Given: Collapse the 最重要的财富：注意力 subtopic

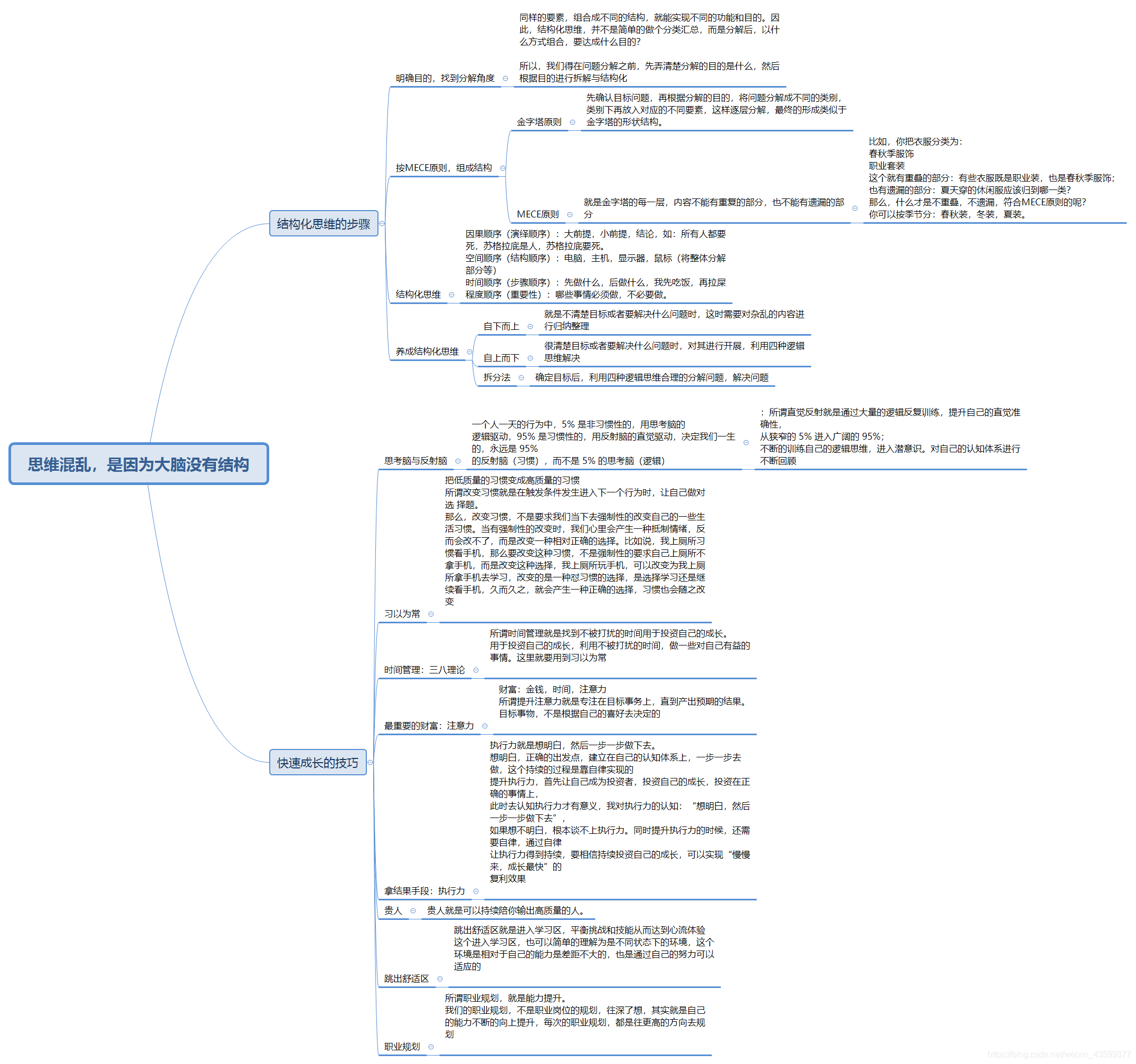Looking at the screenshot, I should point(485,726).
